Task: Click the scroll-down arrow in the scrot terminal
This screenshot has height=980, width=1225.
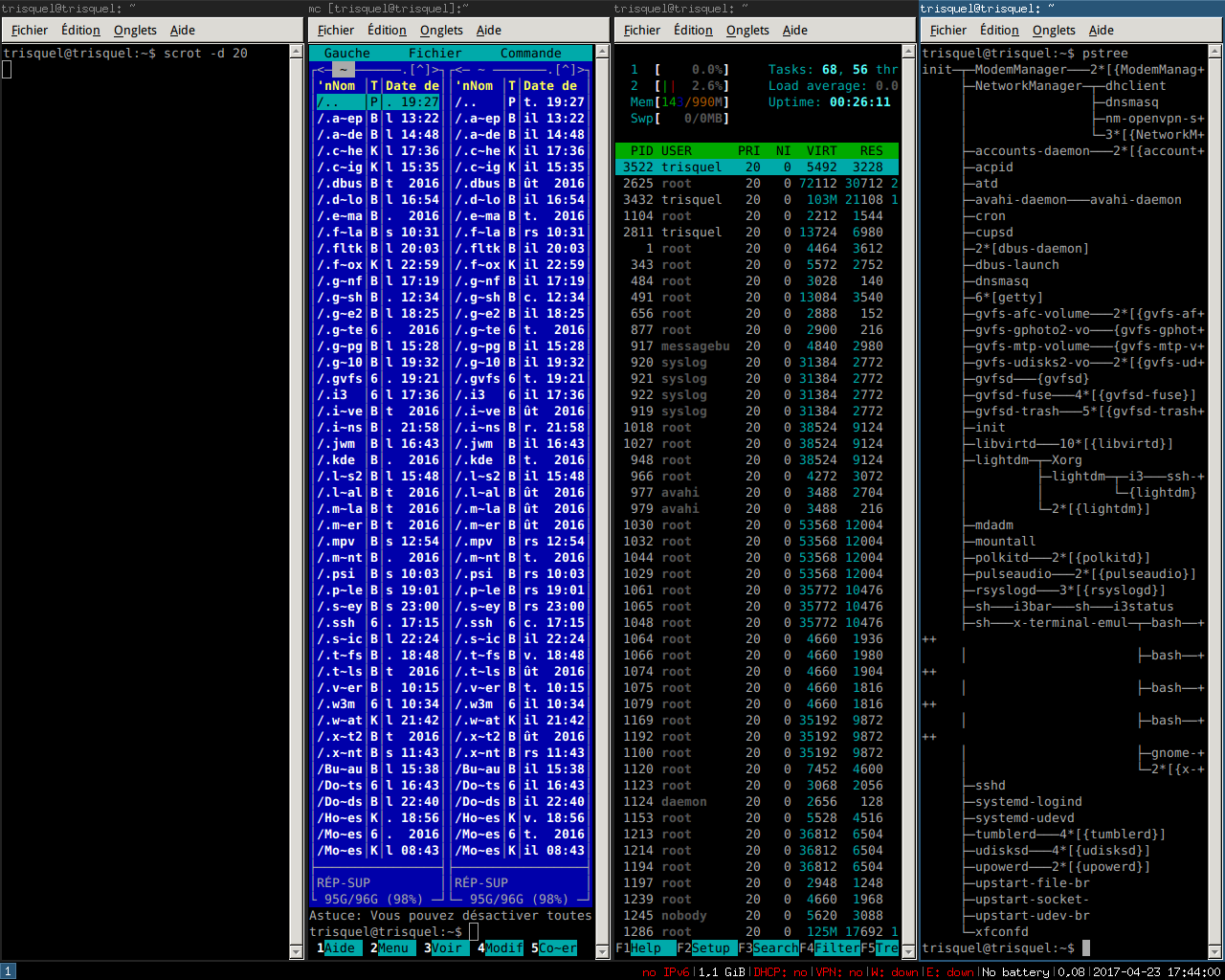Action: click(297, 952)
